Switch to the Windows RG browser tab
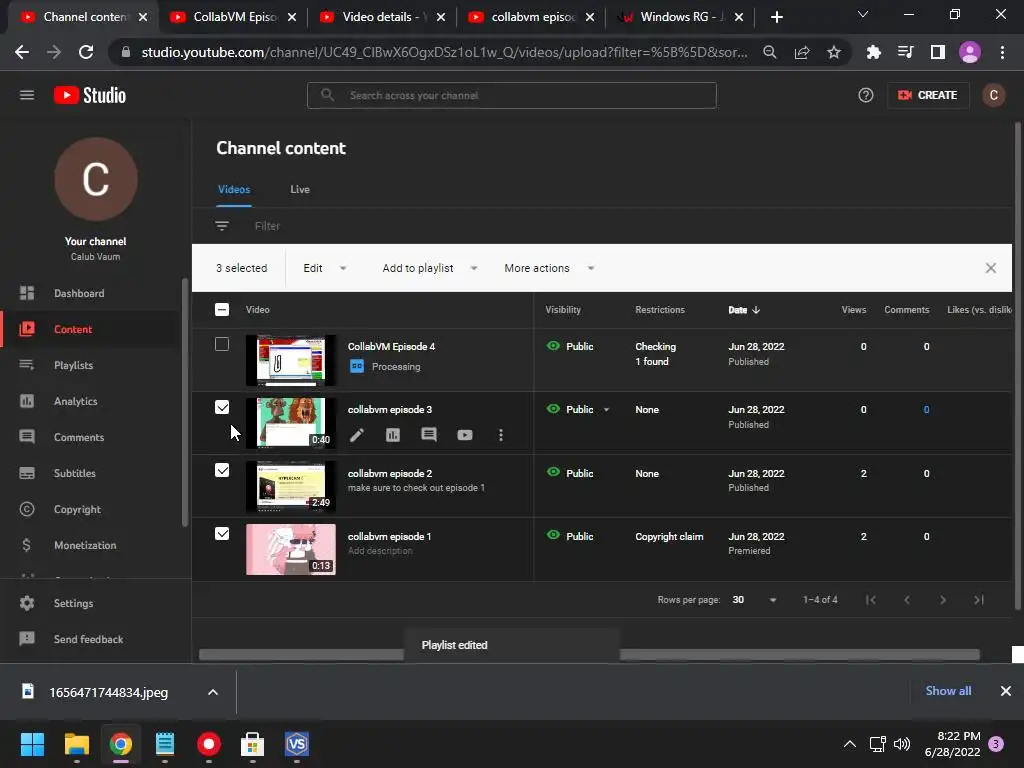 [x=680, y=17]
